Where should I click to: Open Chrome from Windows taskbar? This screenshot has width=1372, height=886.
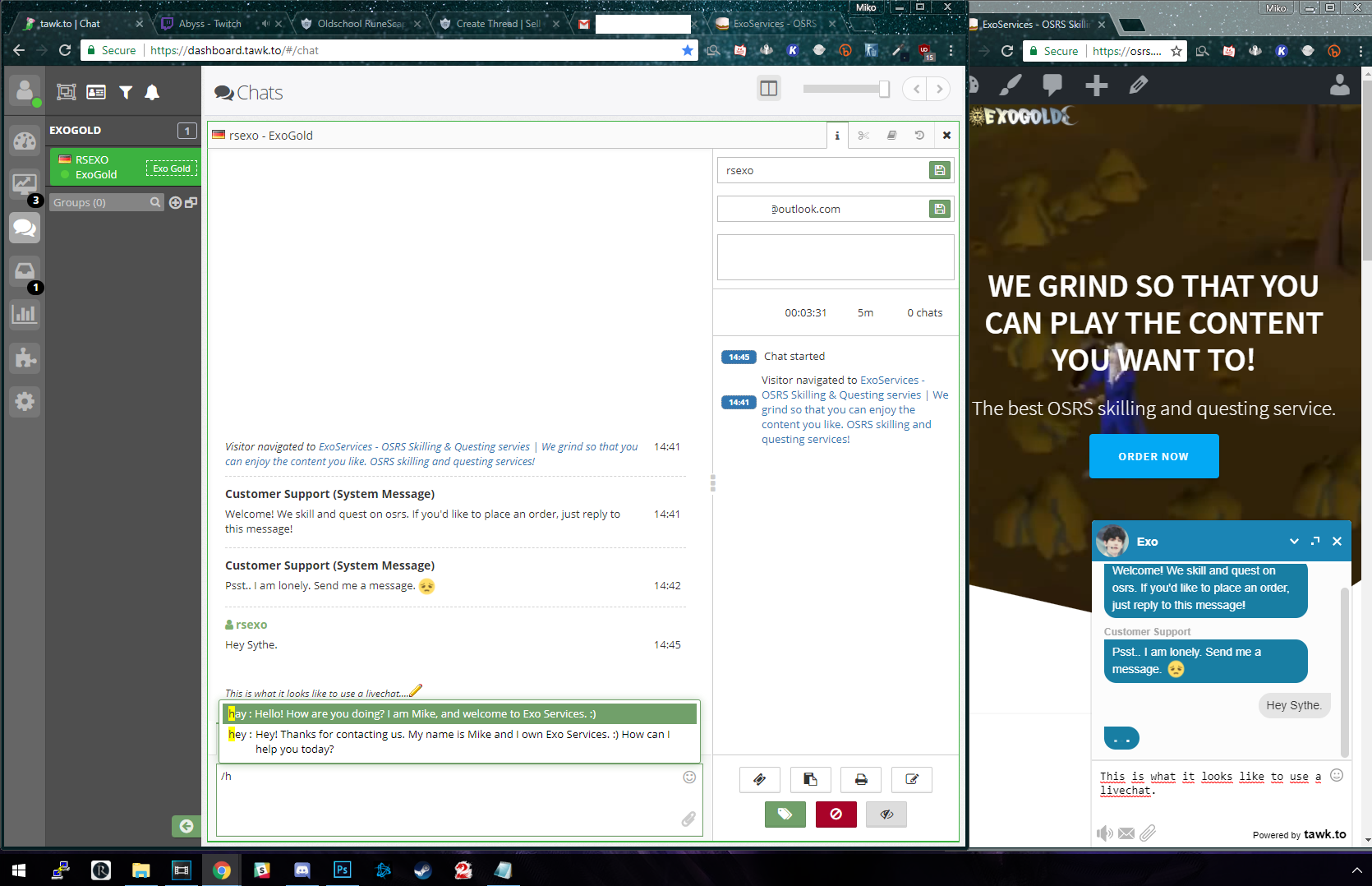221,870
